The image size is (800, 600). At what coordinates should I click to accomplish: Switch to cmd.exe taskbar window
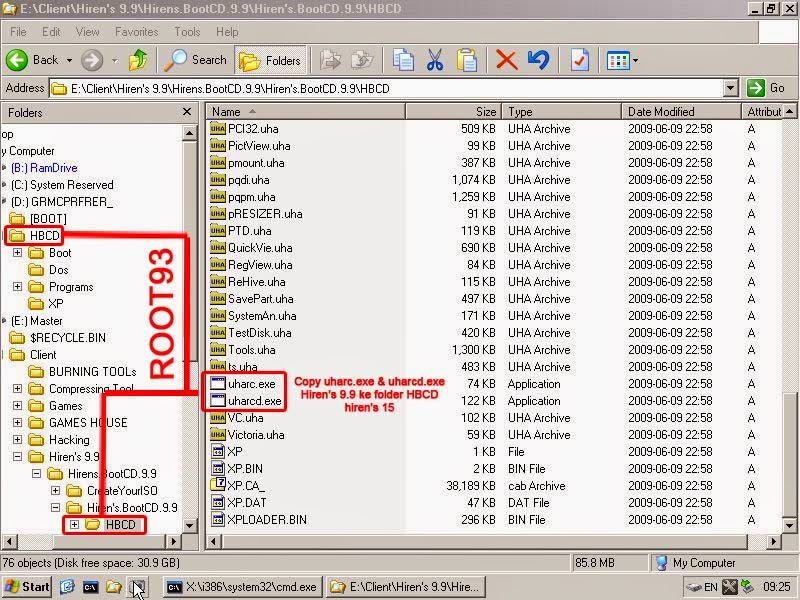(x=242, y=587)
